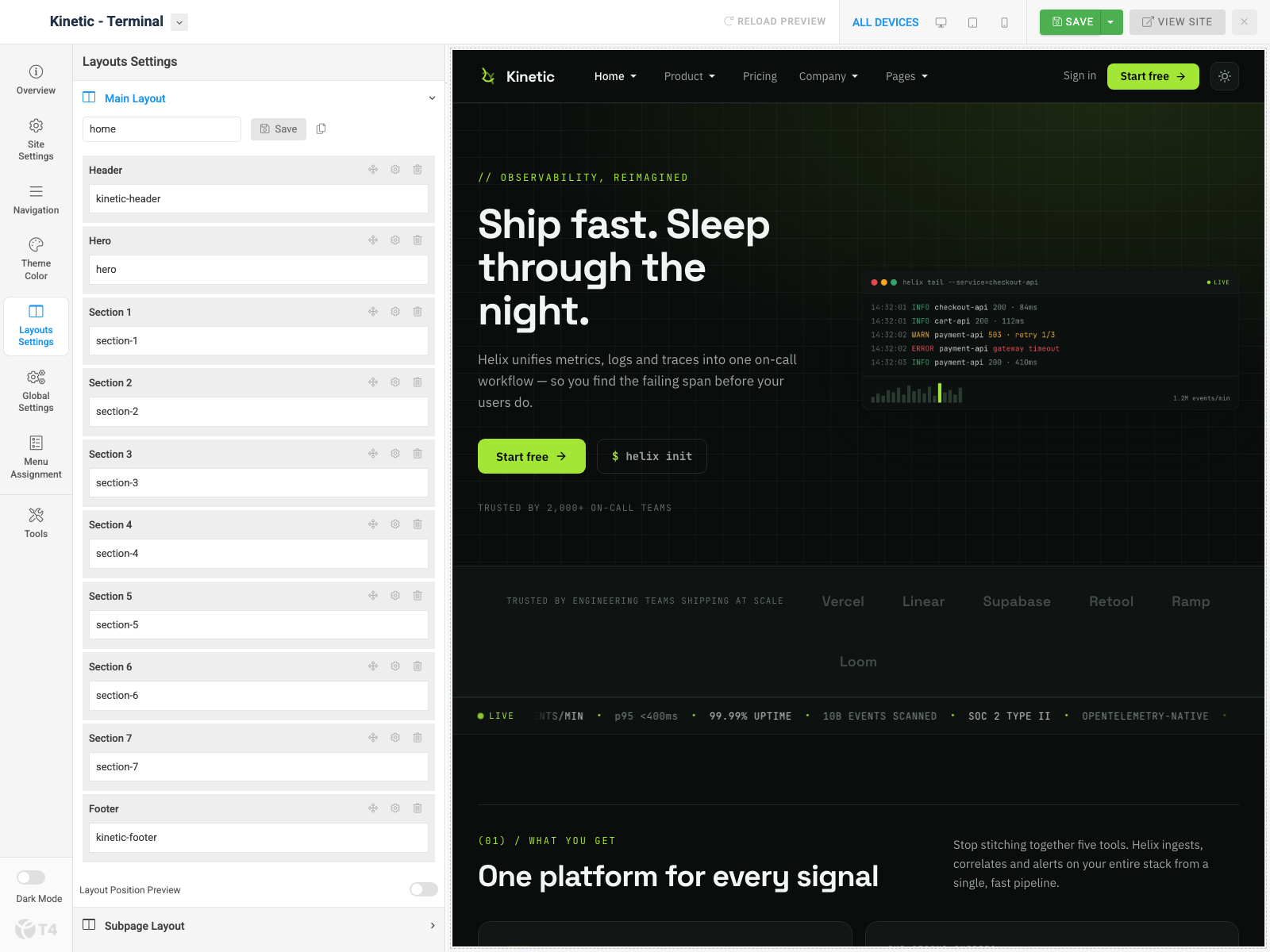Delete the Section 3 row
This screenshot has height=952, width=1270.
pyautogui.click(x=418, y=454)
